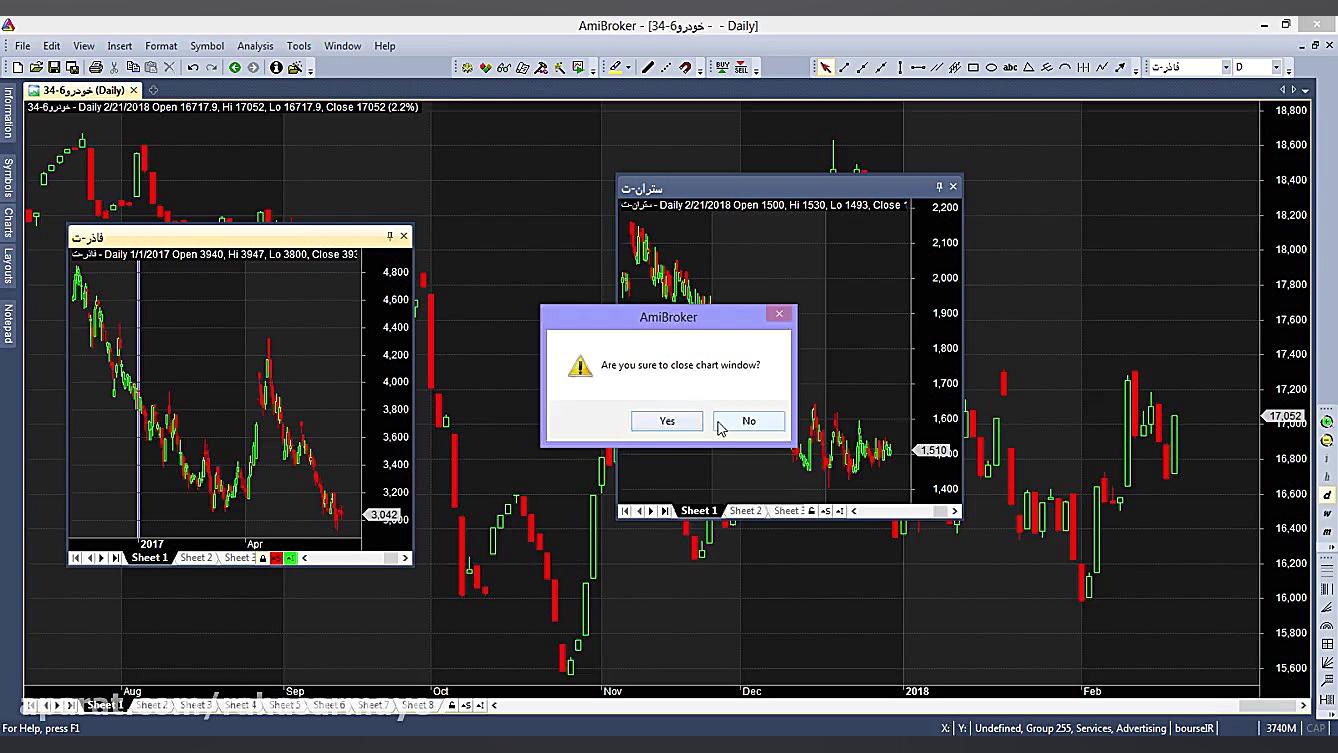
Task: Open the Window menu
Action: [342, 46]
